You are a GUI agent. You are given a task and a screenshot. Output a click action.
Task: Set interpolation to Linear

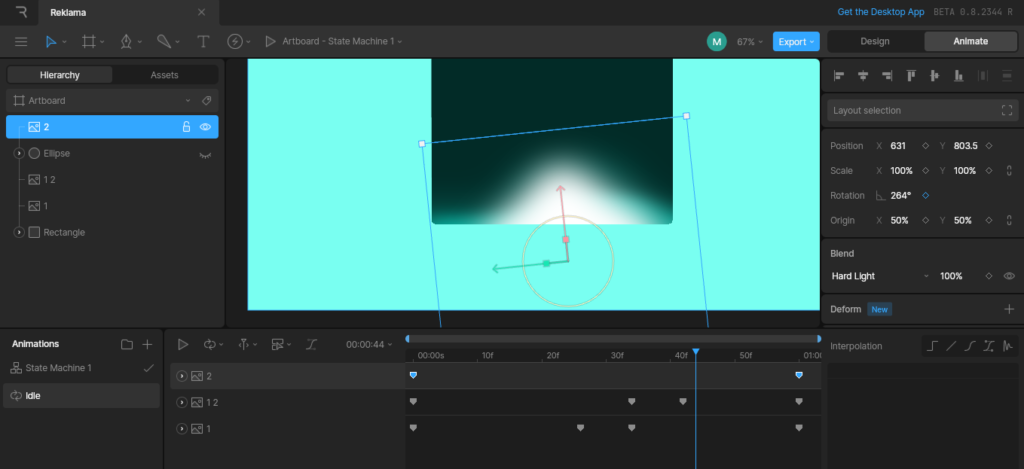tap(951, 346)
